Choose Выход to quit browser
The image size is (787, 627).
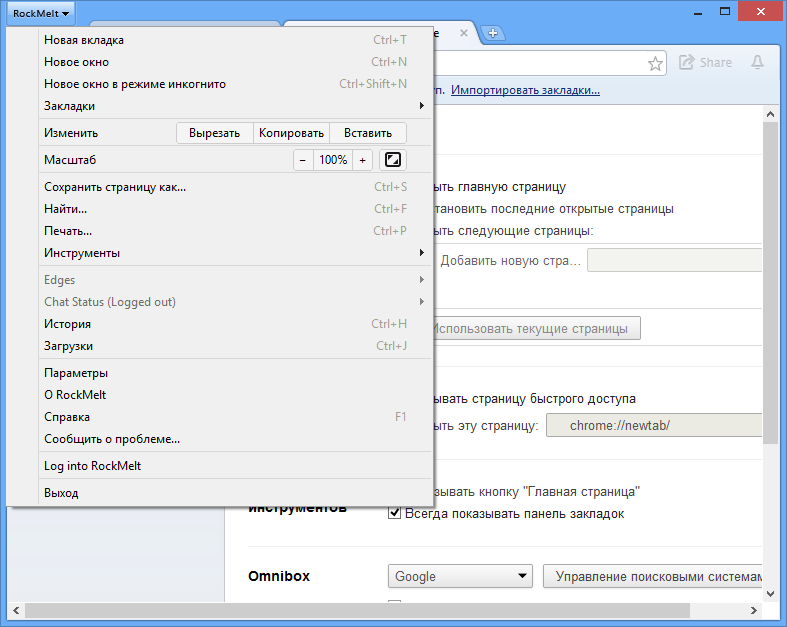[235, 493]
